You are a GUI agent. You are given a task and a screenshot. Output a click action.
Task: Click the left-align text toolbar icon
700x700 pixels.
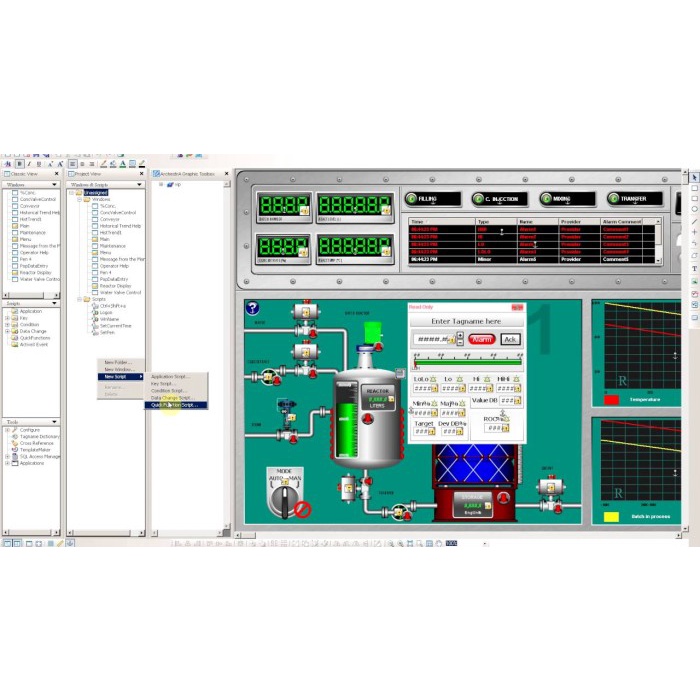click(x=72, y=164)
